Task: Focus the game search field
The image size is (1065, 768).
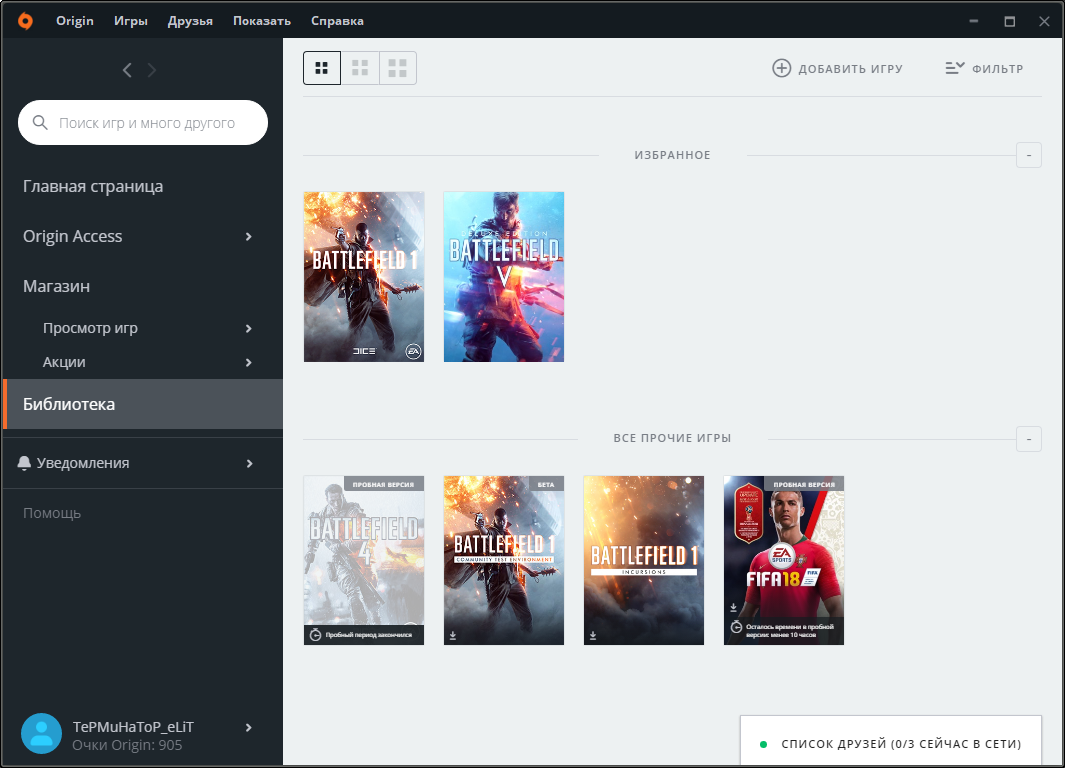Action: [143, 122]
